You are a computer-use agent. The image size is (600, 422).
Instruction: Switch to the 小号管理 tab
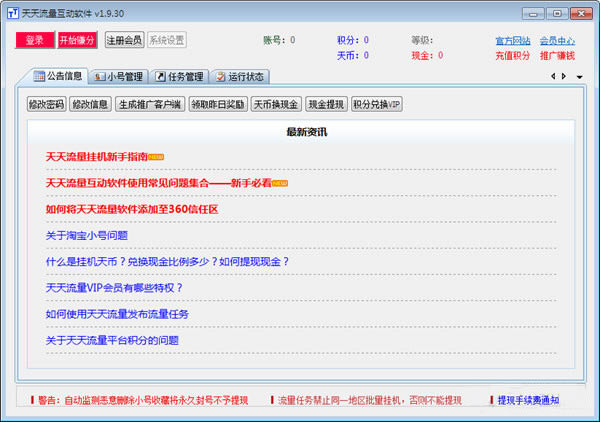point(118,76)
